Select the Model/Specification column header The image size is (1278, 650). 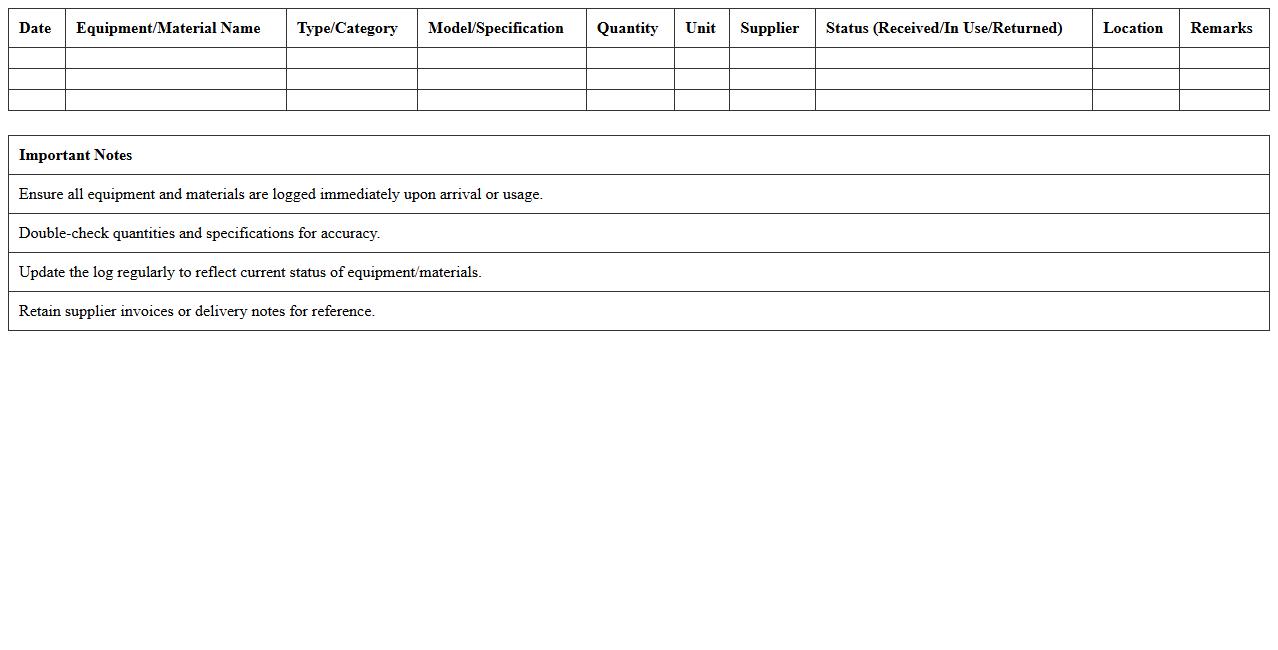[x=496, y=28]
